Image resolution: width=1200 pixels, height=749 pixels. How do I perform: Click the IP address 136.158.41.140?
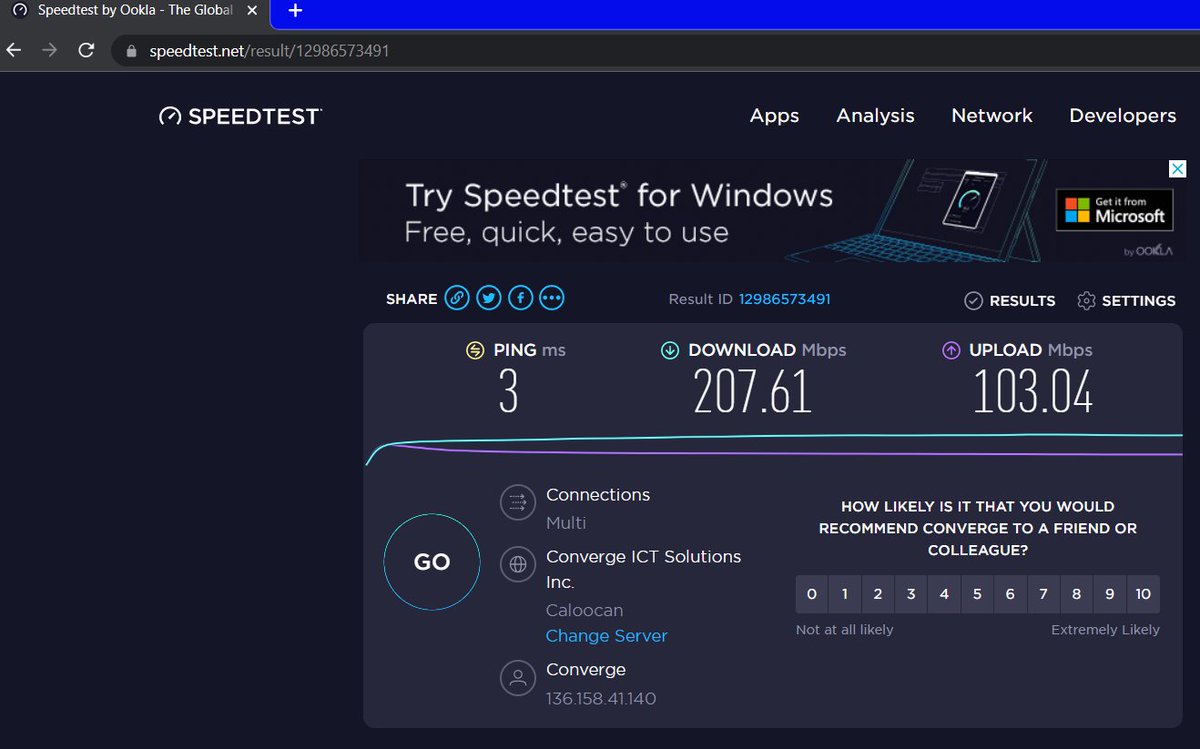click(x=601, y=698)
